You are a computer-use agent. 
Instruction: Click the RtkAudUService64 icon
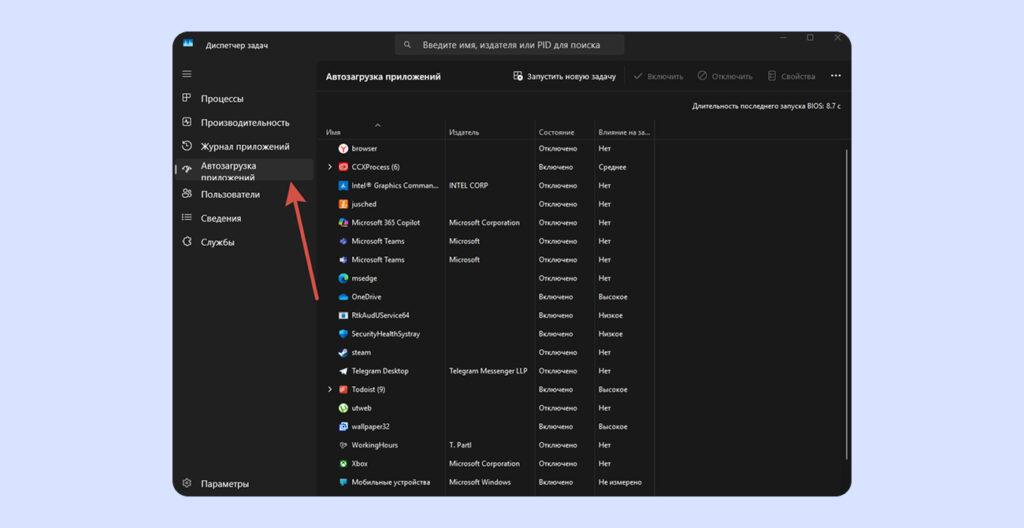(344, 315)
